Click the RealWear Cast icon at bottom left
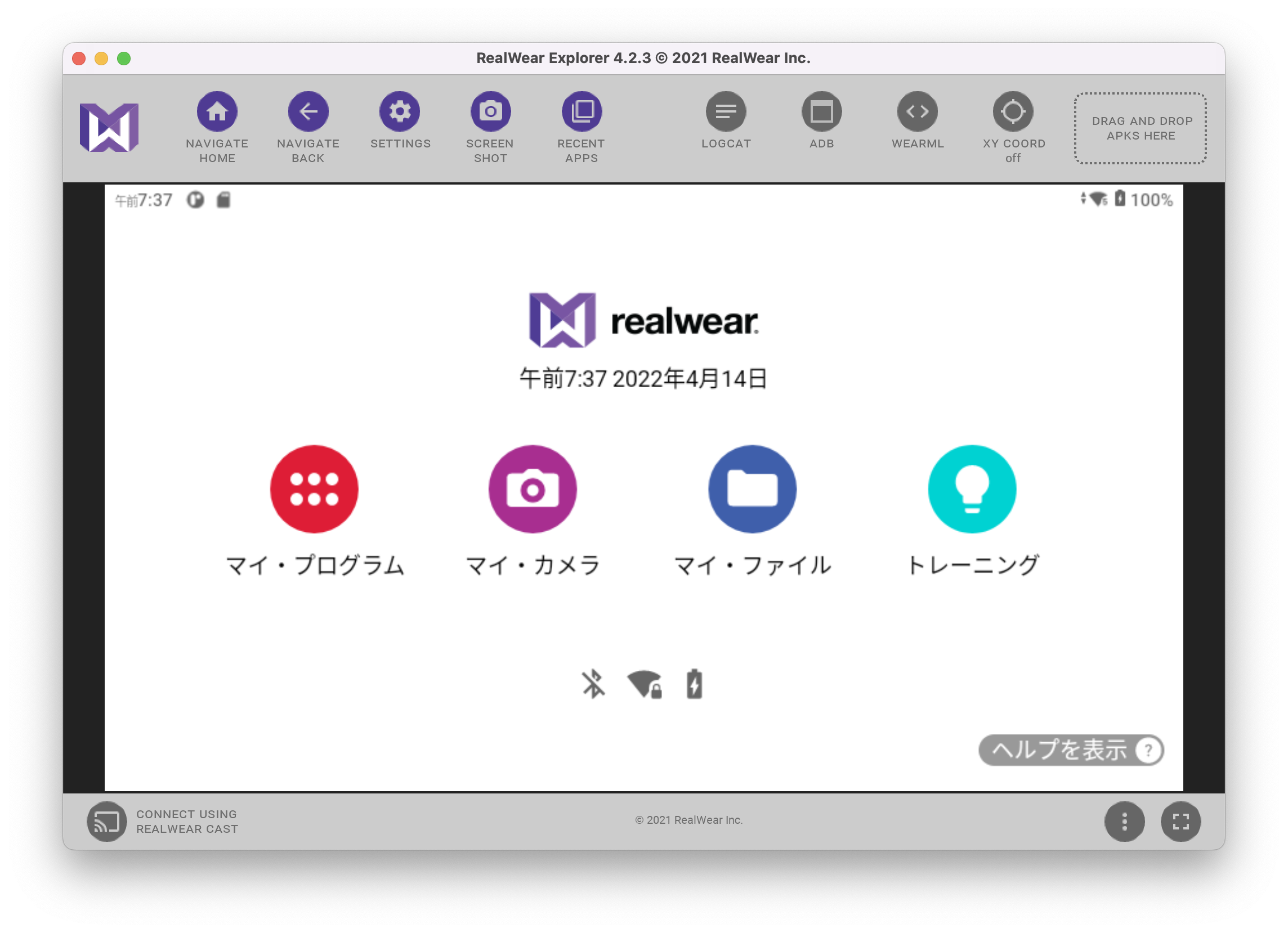1288x933 pixels. pyautogui.click(x=105, y=821)
